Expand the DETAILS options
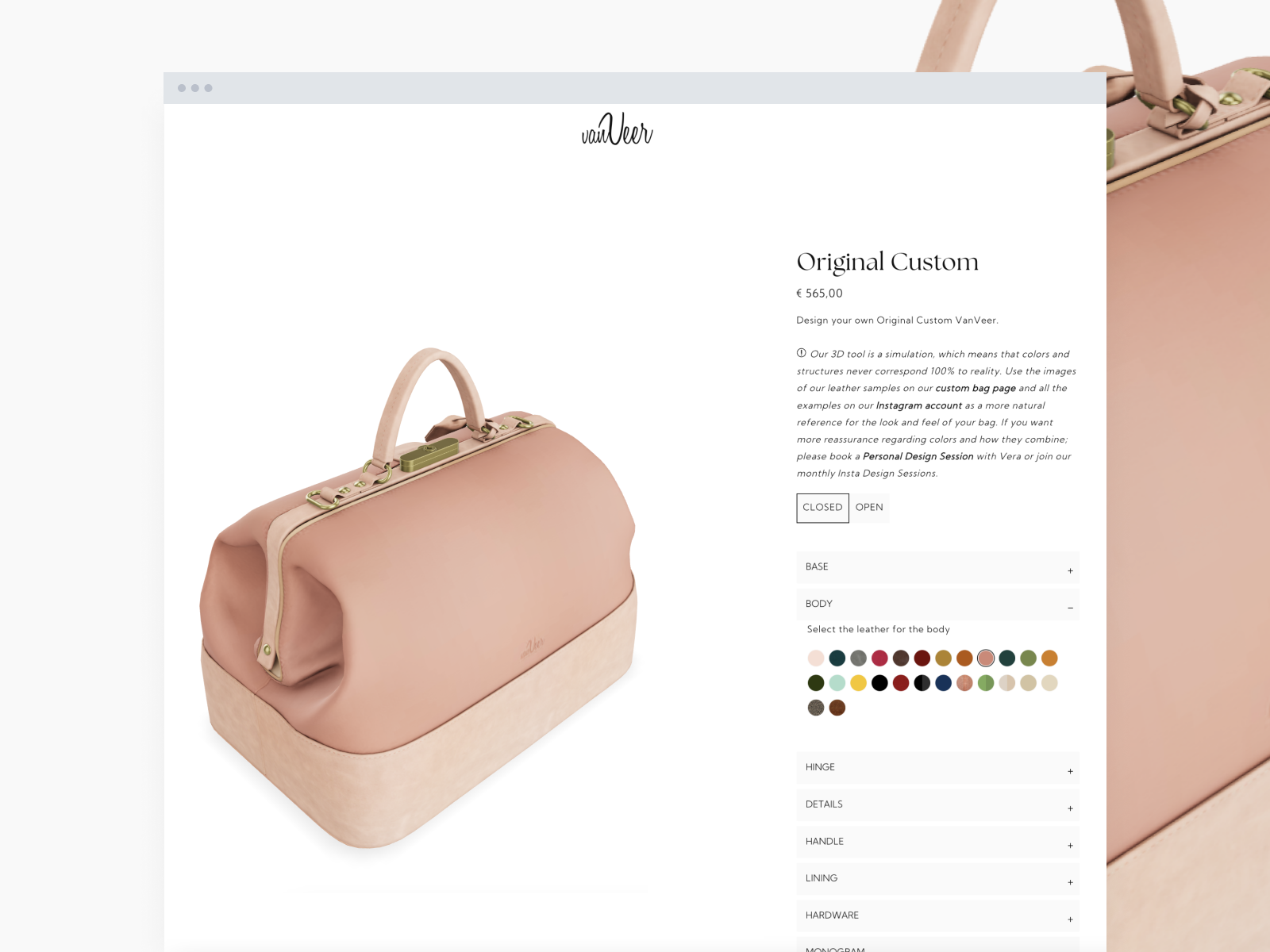This screenshot has height=952, width=1270. (937, 804)
